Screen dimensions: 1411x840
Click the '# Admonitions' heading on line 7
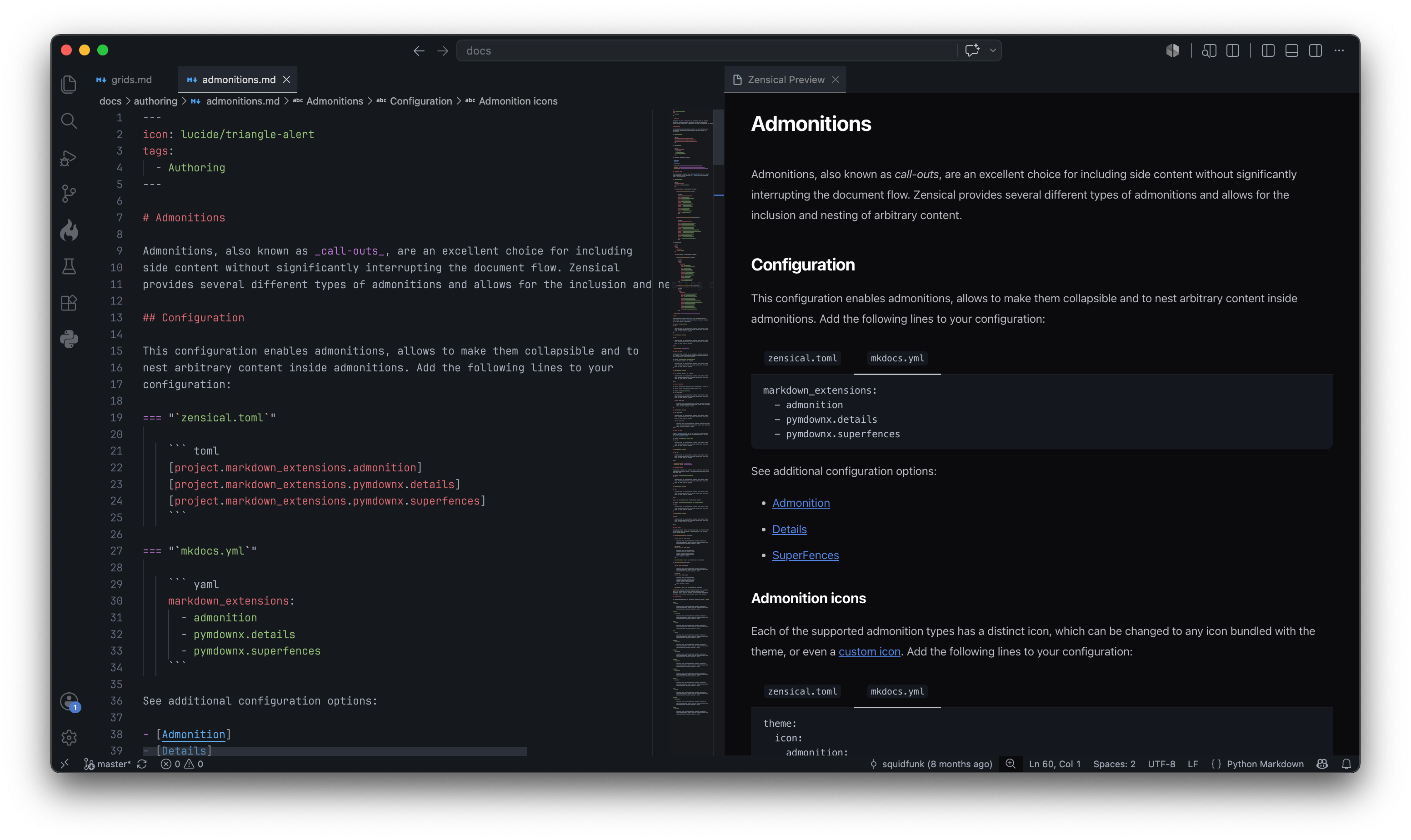tap(184, 218)
